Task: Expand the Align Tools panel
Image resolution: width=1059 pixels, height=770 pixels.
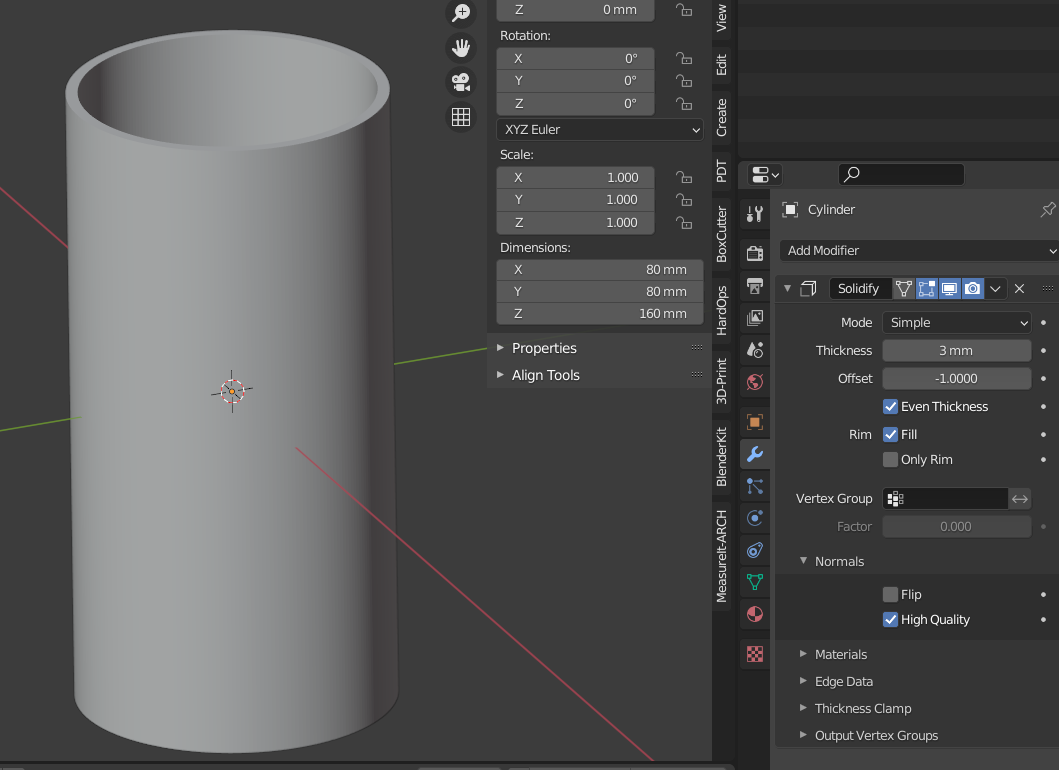Action: [545, 375]
